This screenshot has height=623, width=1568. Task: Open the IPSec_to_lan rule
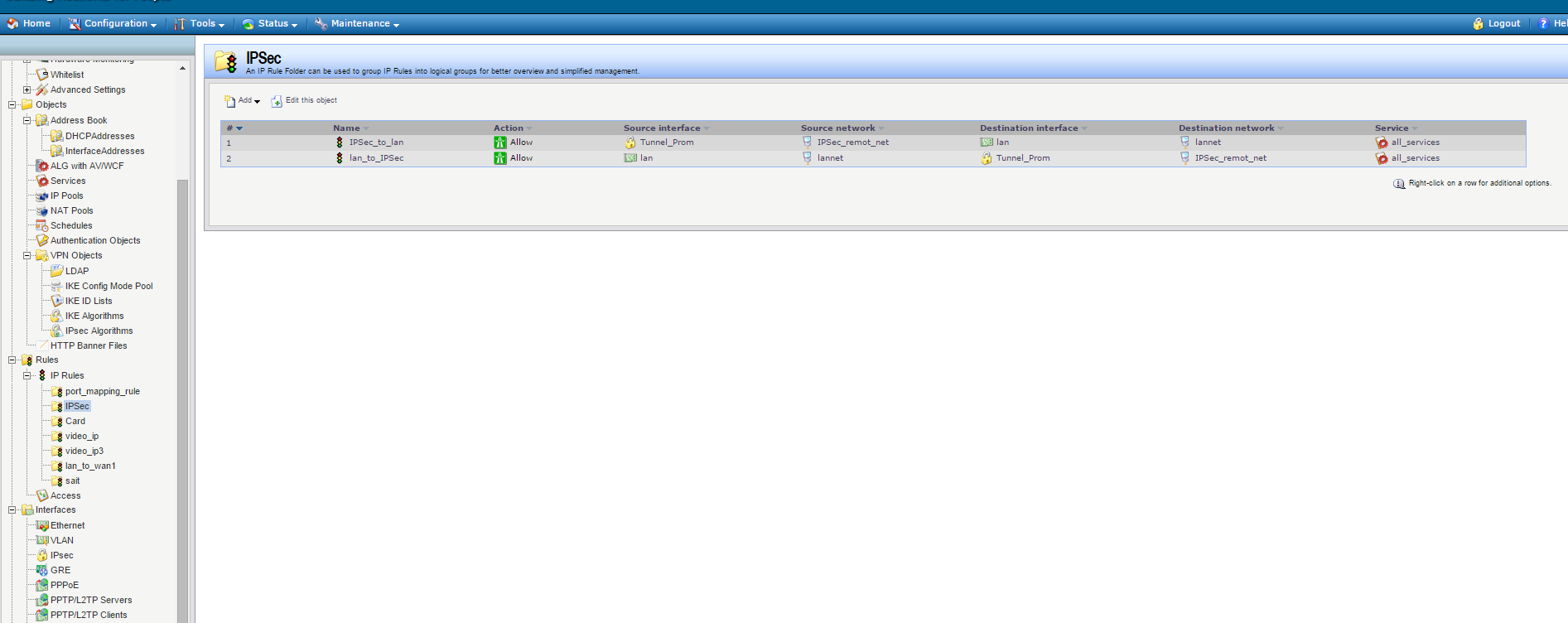point(376,142)
